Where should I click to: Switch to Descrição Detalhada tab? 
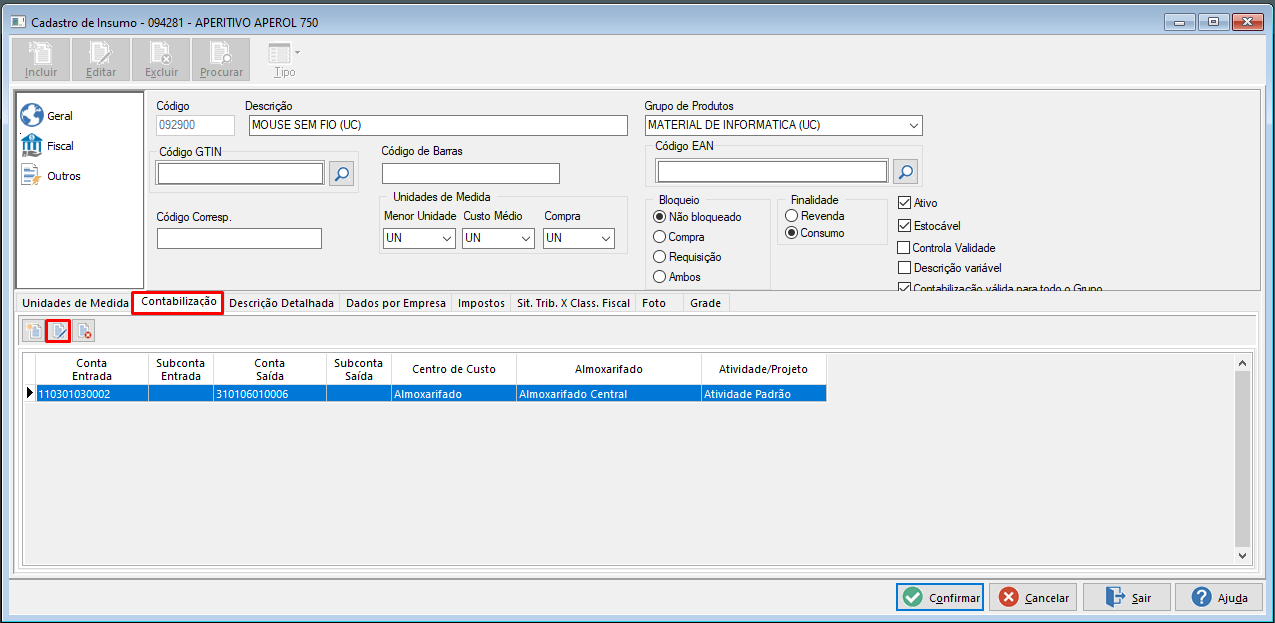[281, 303]
